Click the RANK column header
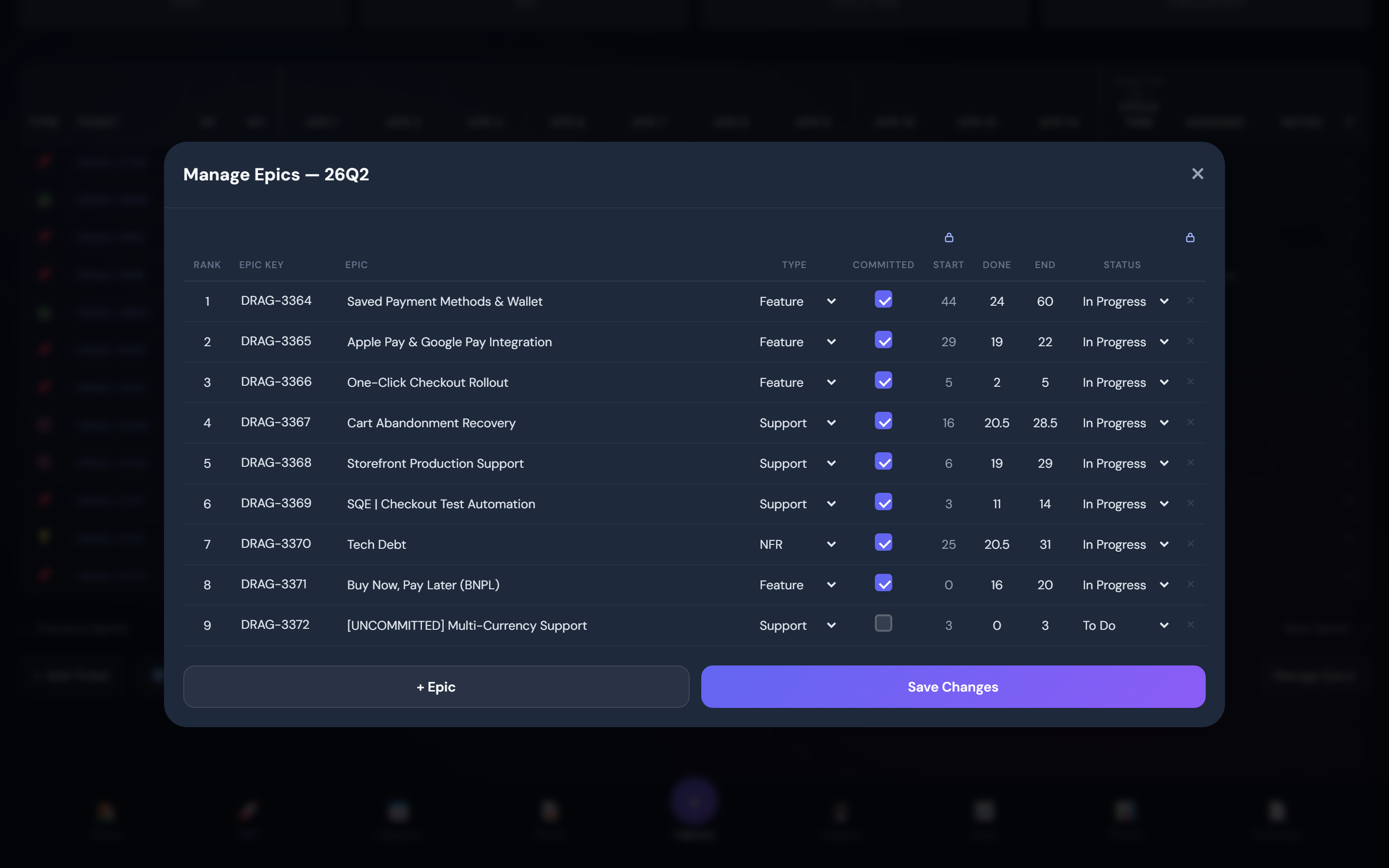 (207, 265)
